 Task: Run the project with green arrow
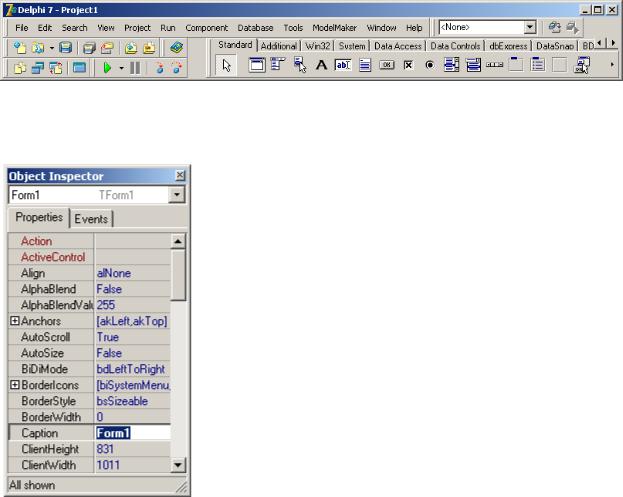(107, 68)
